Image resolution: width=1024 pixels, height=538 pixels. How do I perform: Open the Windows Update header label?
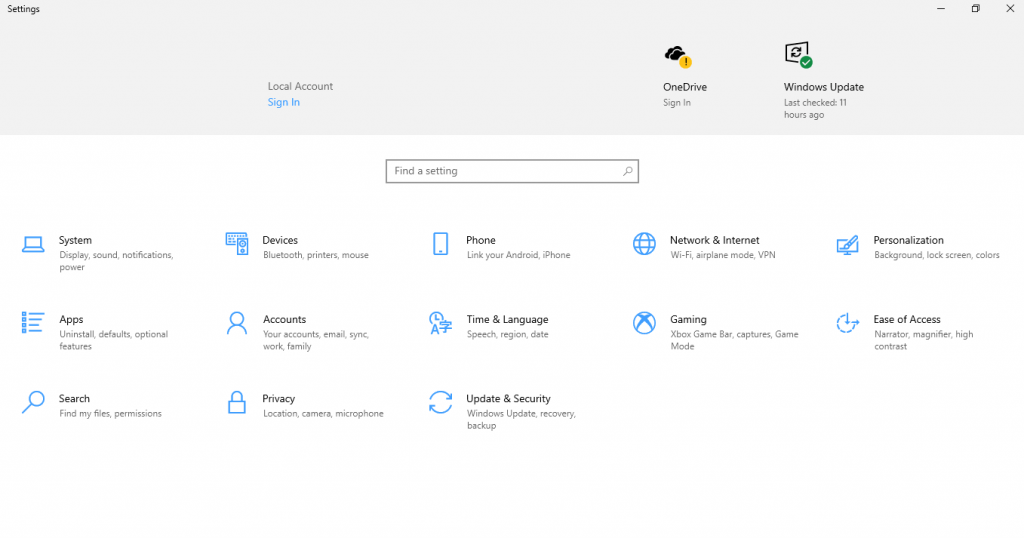824,87
